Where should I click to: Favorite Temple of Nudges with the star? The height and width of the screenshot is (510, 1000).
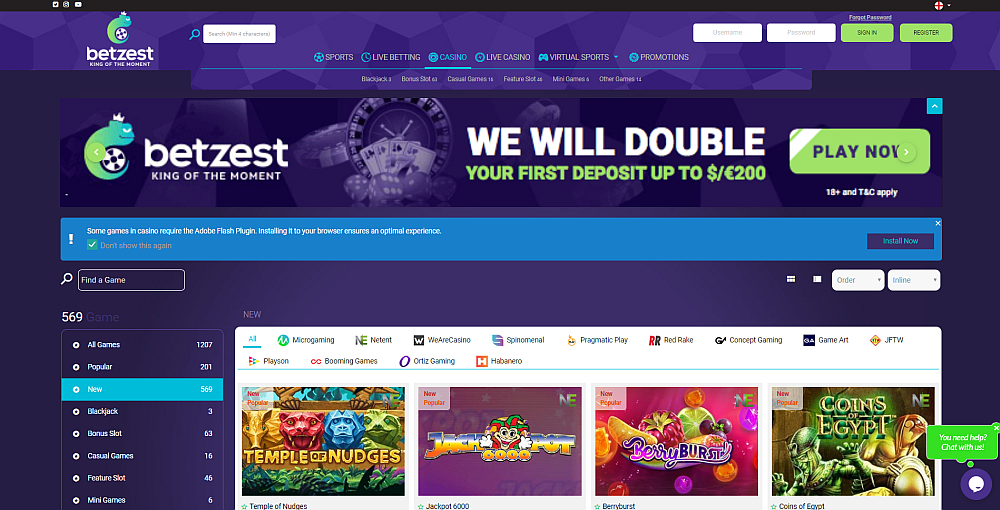(x=244, y=507)
